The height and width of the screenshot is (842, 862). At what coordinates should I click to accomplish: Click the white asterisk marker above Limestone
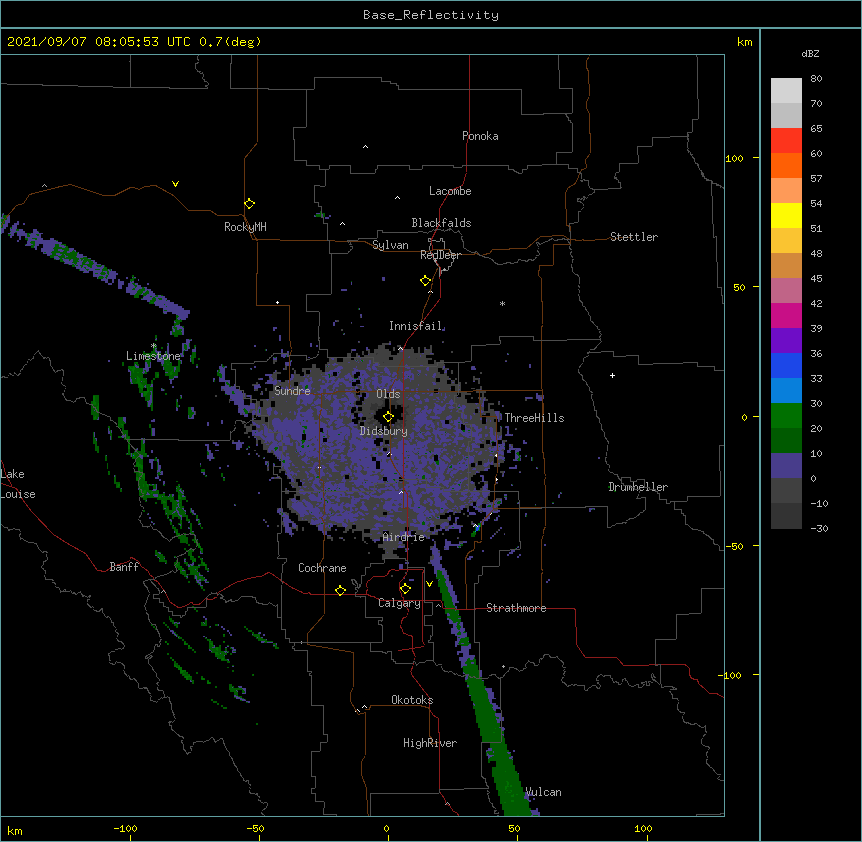point(153,346)
